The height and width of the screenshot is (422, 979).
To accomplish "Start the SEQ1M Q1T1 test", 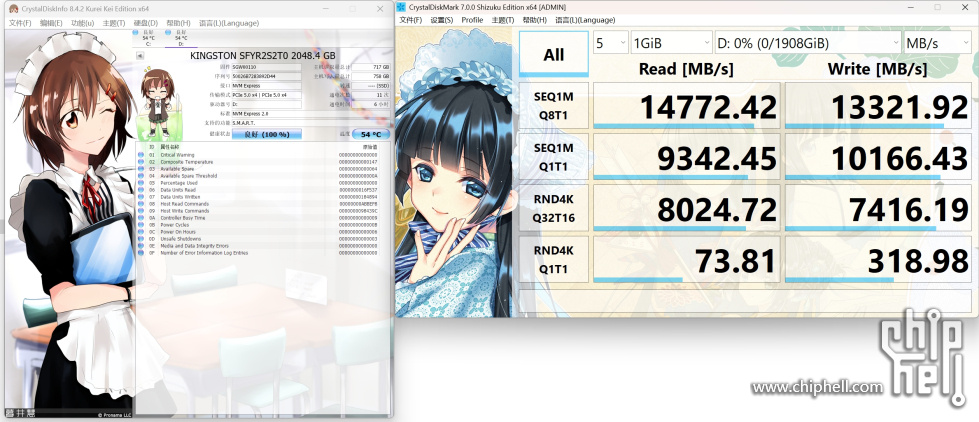I will click(x=554, y=156).
